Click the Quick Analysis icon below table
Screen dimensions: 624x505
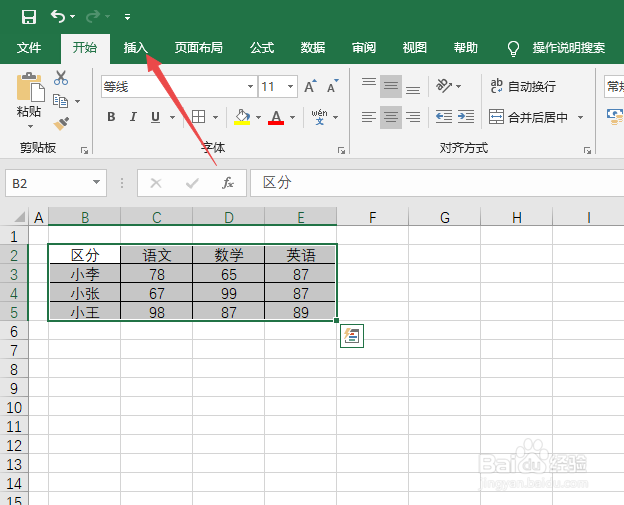coord(352,336)
